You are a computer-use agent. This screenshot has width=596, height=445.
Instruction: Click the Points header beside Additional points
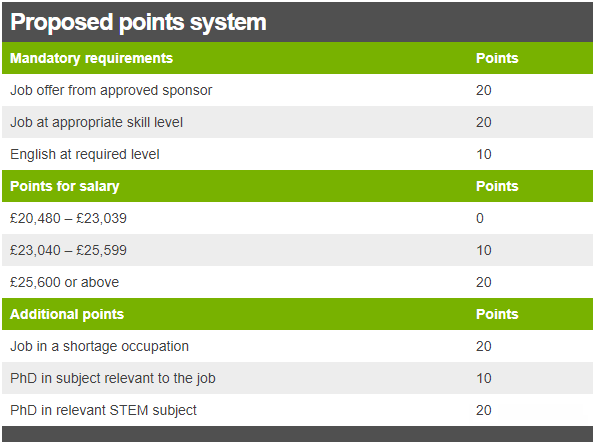pyautogui.click(x=497, y=314)
